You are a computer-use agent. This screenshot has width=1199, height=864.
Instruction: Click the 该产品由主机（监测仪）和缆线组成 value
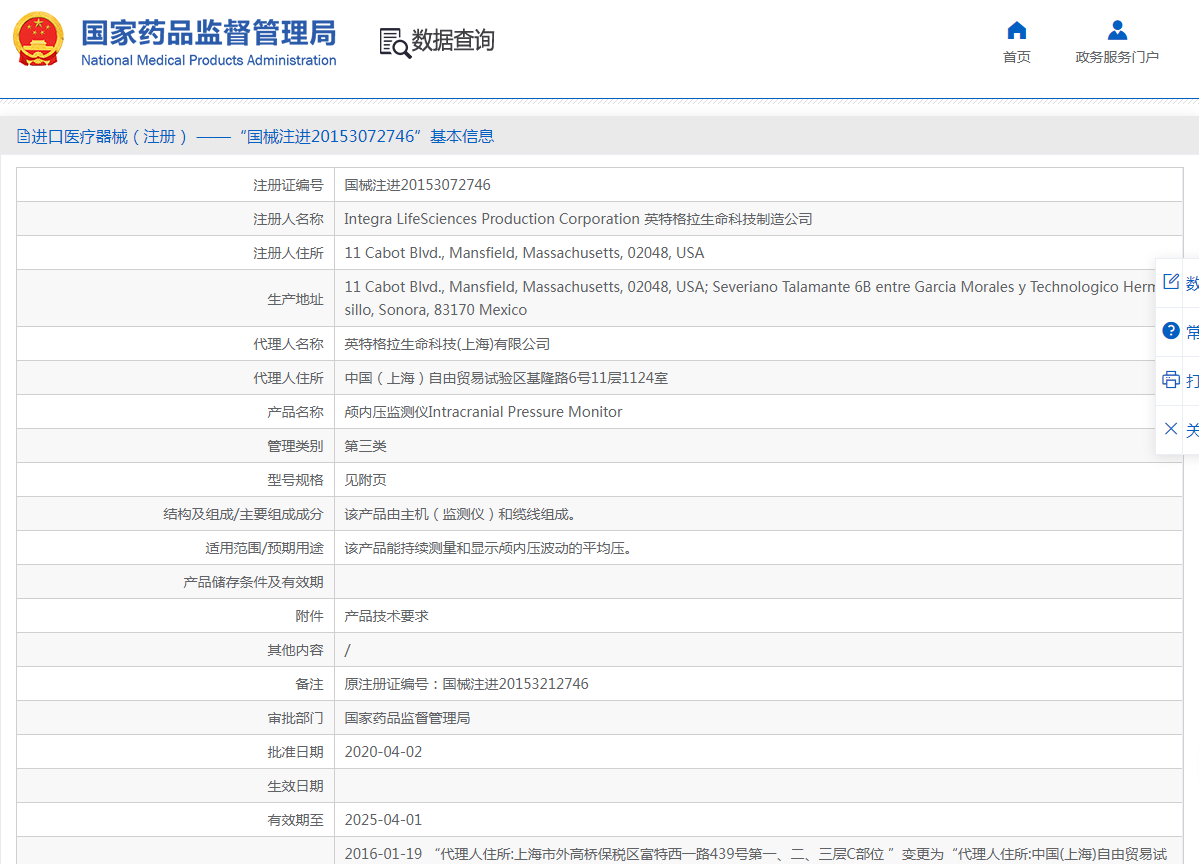point(460,514)
